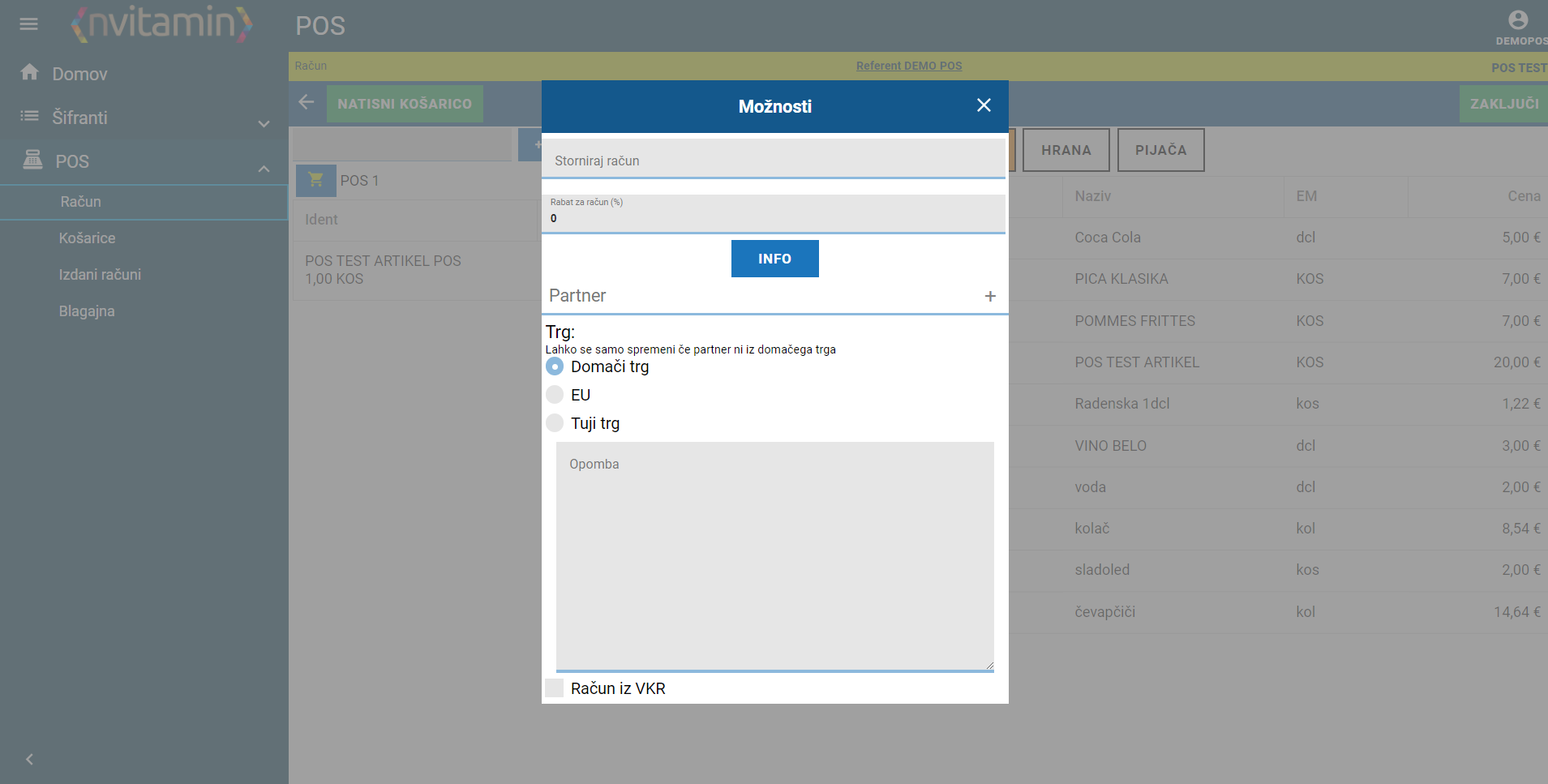Click the POS cash register icon
This screenshot has height=784, width=1548.
tap(32, 160)
